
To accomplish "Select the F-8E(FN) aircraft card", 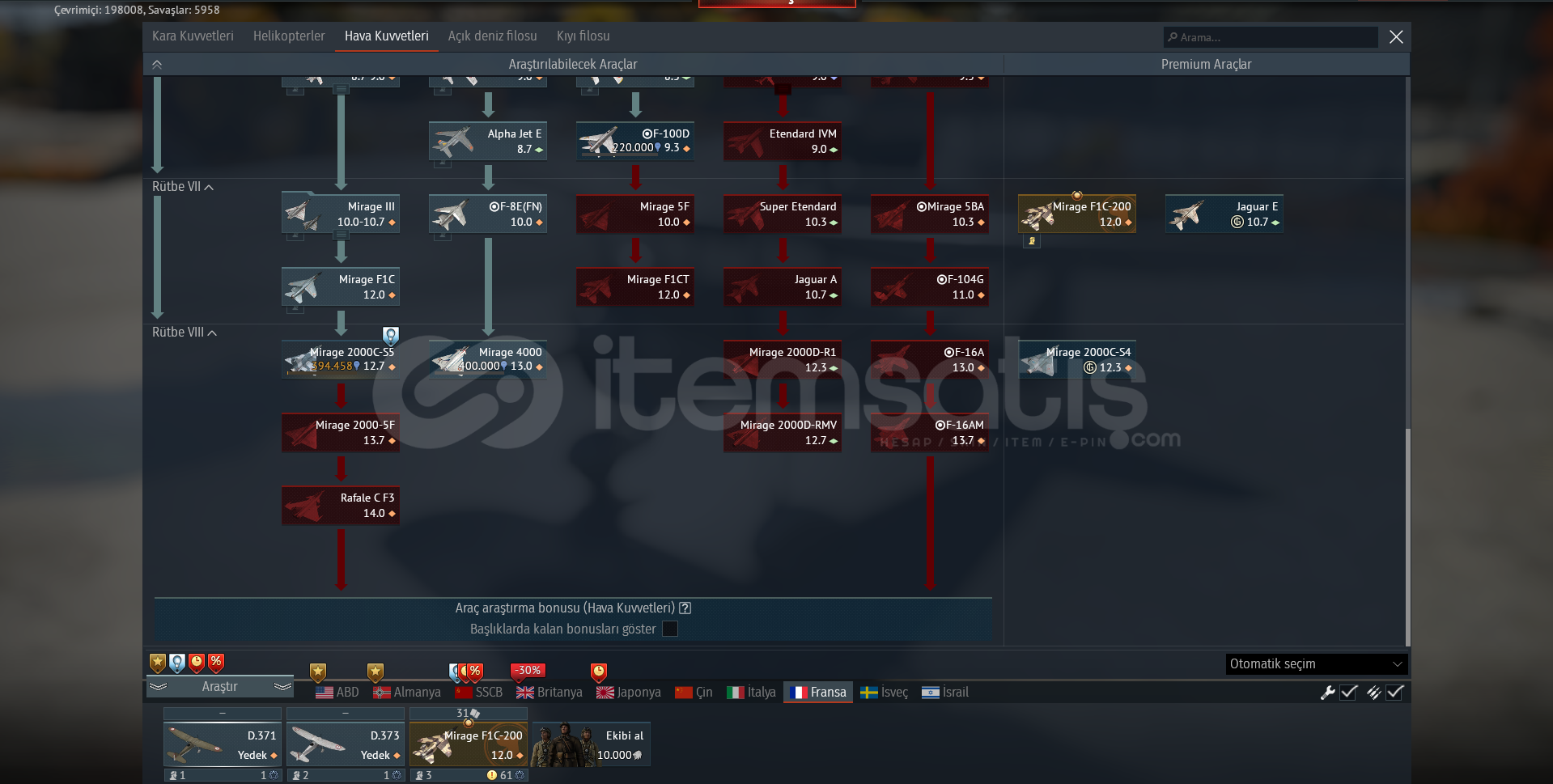I will [x=488, y=214].
